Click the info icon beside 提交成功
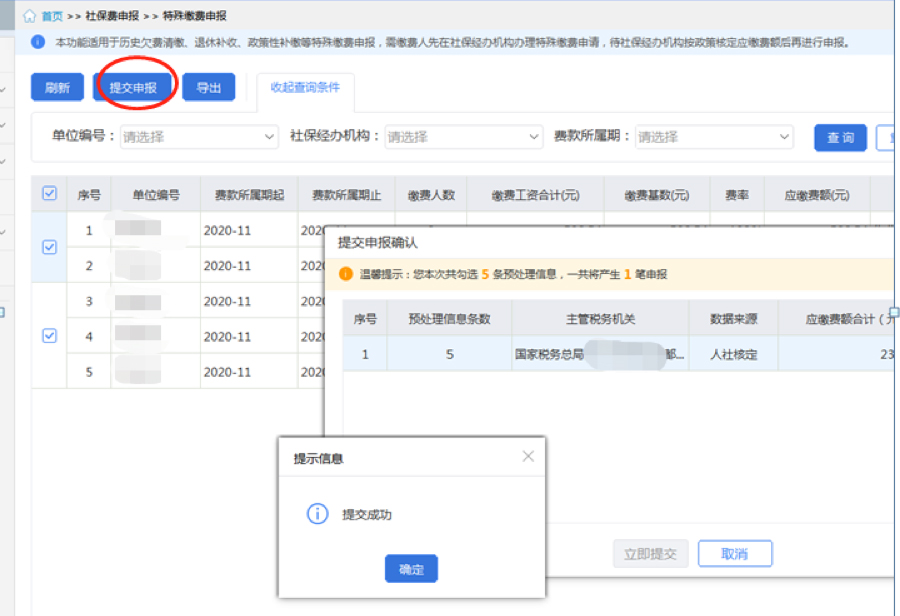 tap(316, 514)
